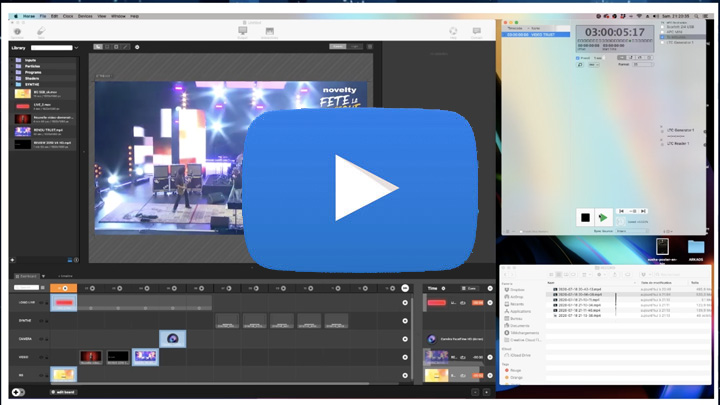Image resolution: width=720 pixels, height=405 pixels.
Task: Click the edit board button
Action: click(63, 392)
